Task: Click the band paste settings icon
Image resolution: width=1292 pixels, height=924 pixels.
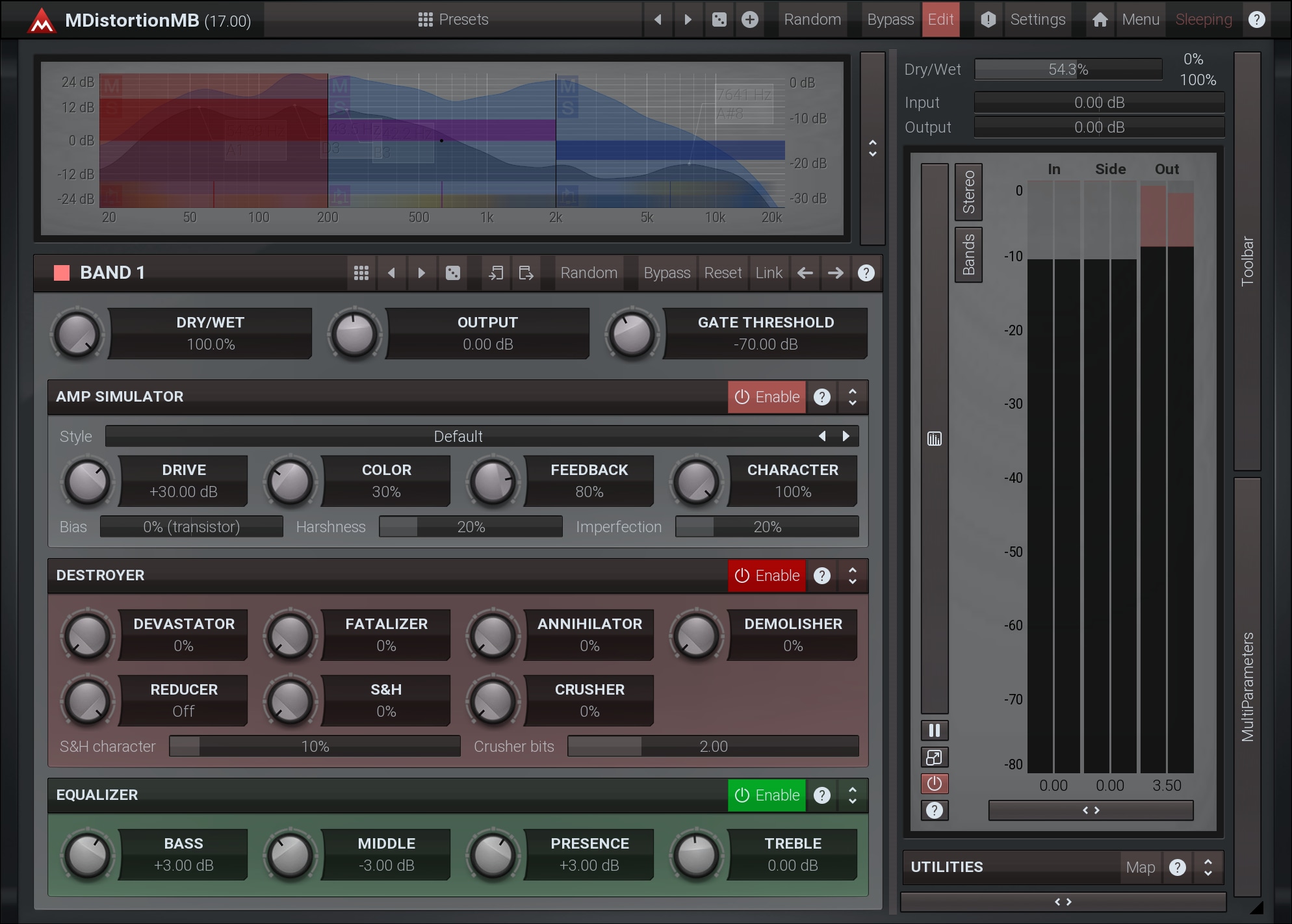Action: (x=526, y=273)
